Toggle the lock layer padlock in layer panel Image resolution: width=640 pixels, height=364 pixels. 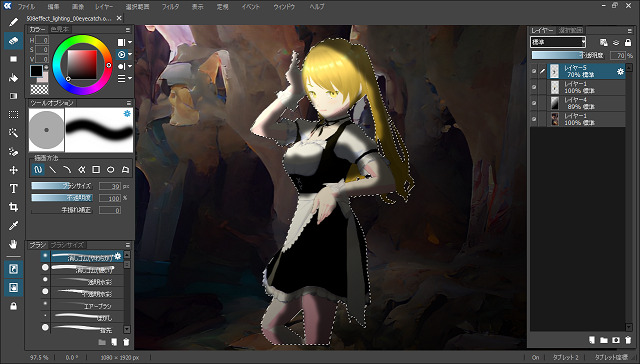628,42
